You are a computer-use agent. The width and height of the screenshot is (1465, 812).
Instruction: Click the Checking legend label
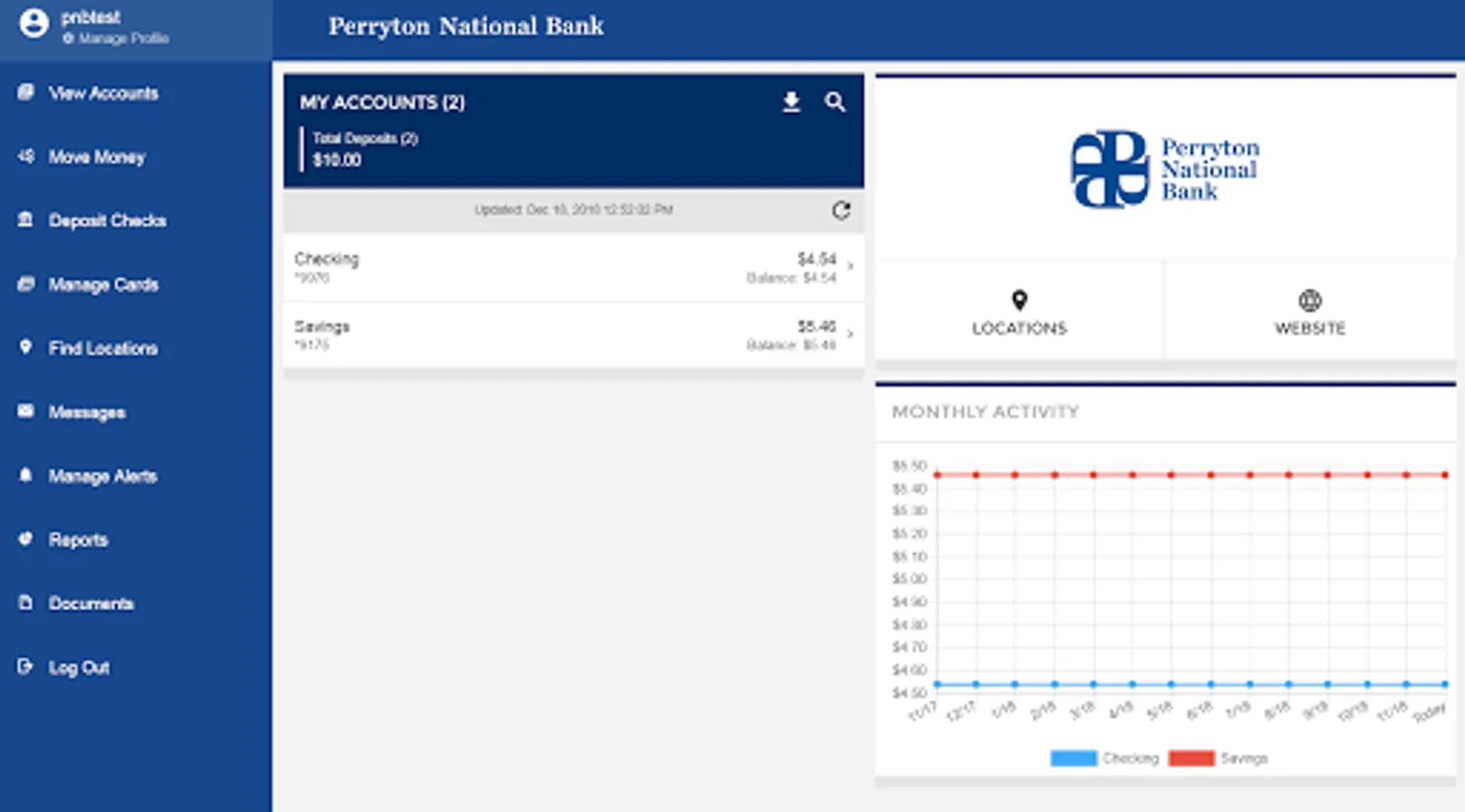1130,758
